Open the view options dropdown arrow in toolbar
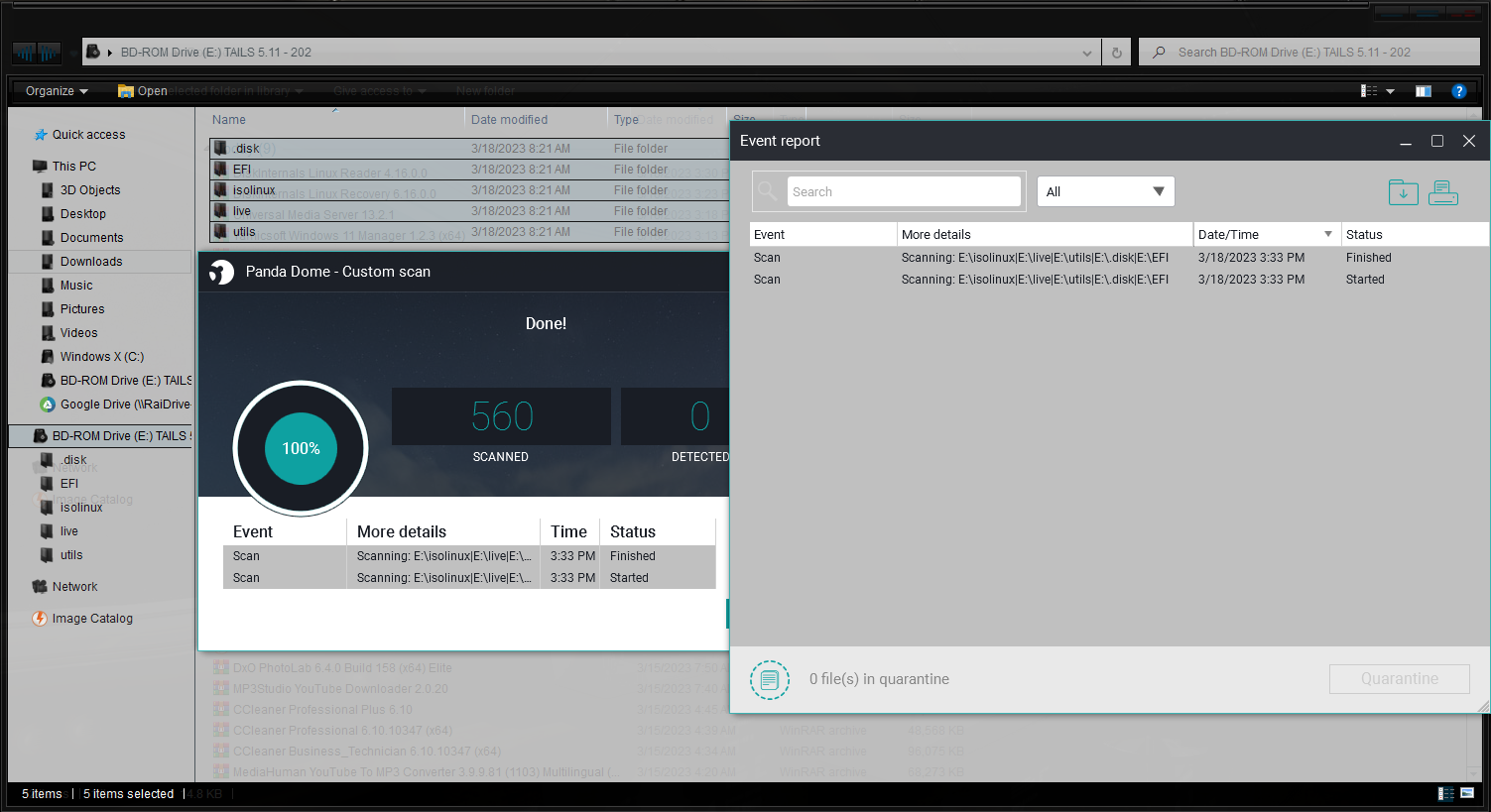 pos(1390,91)
